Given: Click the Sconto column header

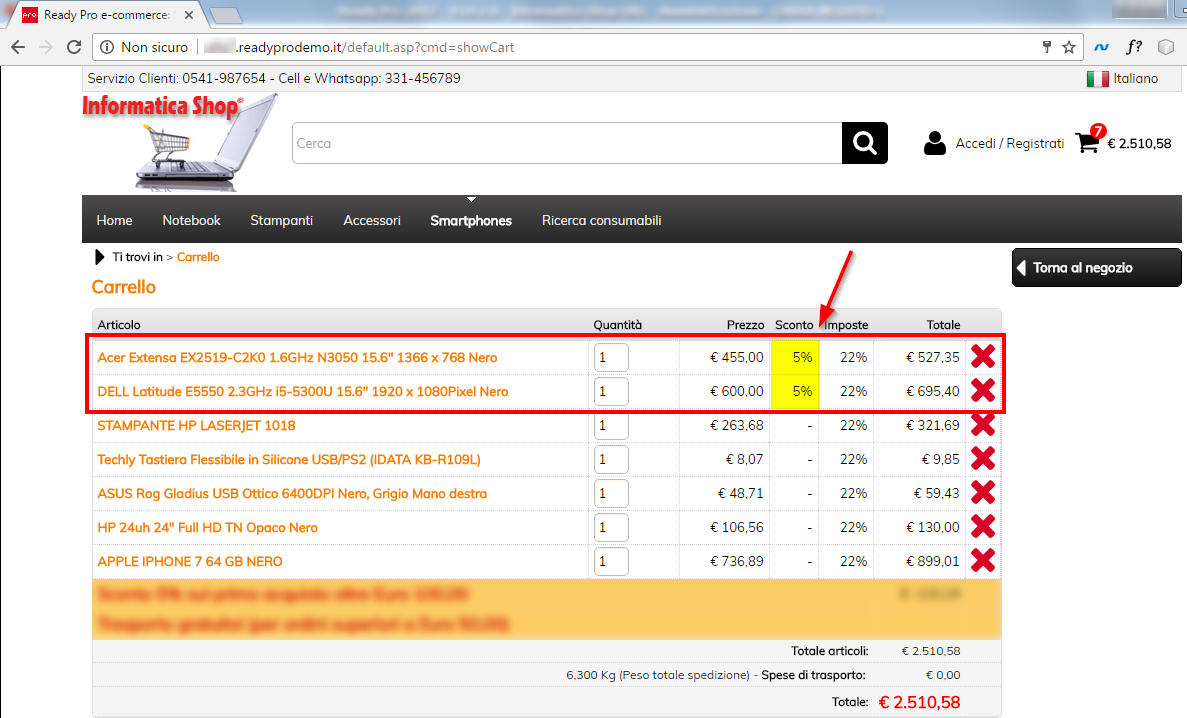Looking at the screenshot, I should point(794,325).
